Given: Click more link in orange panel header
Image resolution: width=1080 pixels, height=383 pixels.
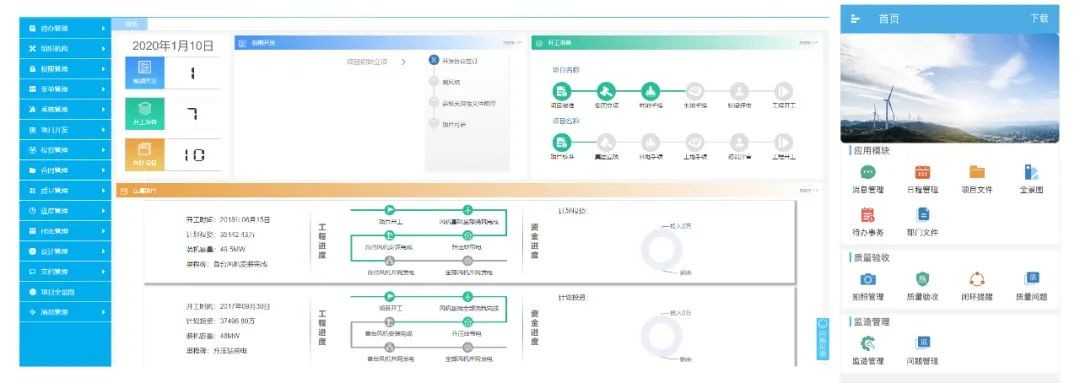Looking at the screenshot, I should point(809,190).
